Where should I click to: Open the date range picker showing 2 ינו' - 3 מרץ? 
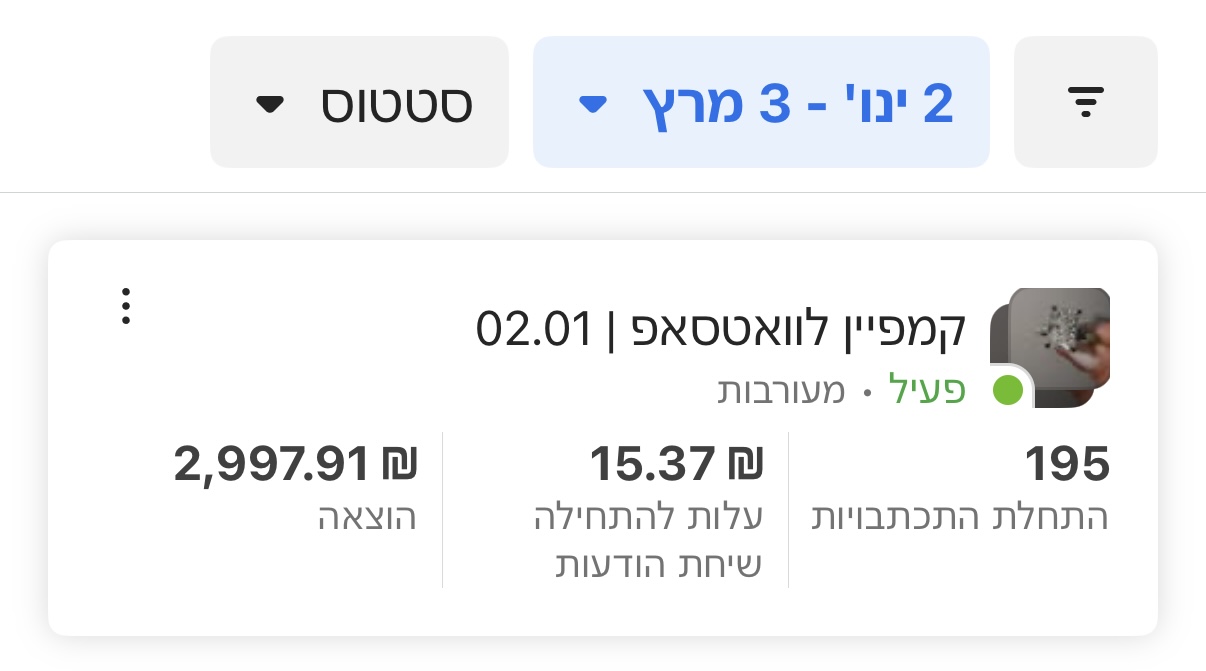pyautogui.click(x=761, y=101)
